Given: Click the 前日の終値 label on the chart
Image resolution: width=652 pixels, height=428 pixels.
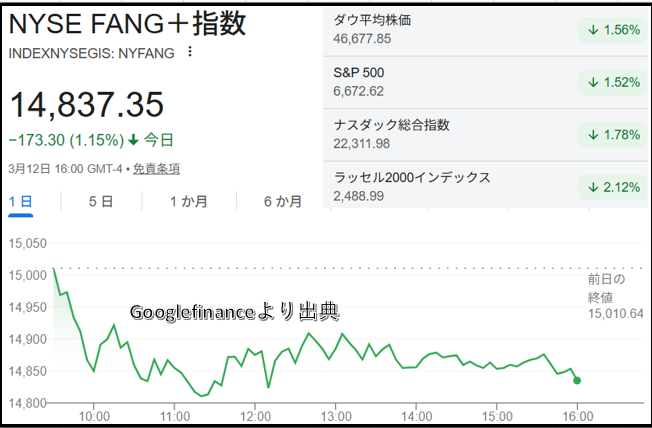Looking at the screenshot, I should coord(606,286).
